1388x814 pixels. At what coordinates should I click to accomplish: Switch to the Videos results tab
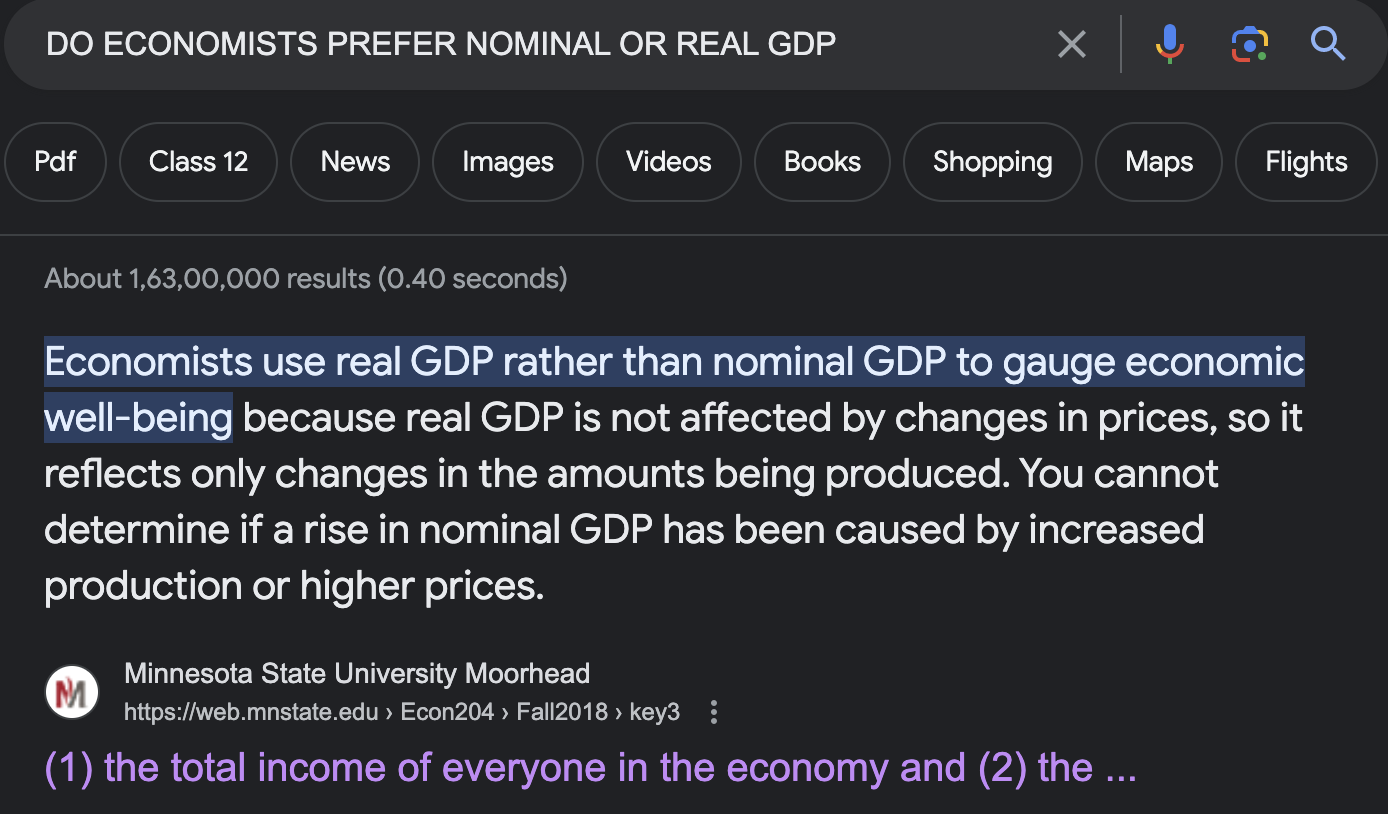pyautogui.click(x=668, y=162)
